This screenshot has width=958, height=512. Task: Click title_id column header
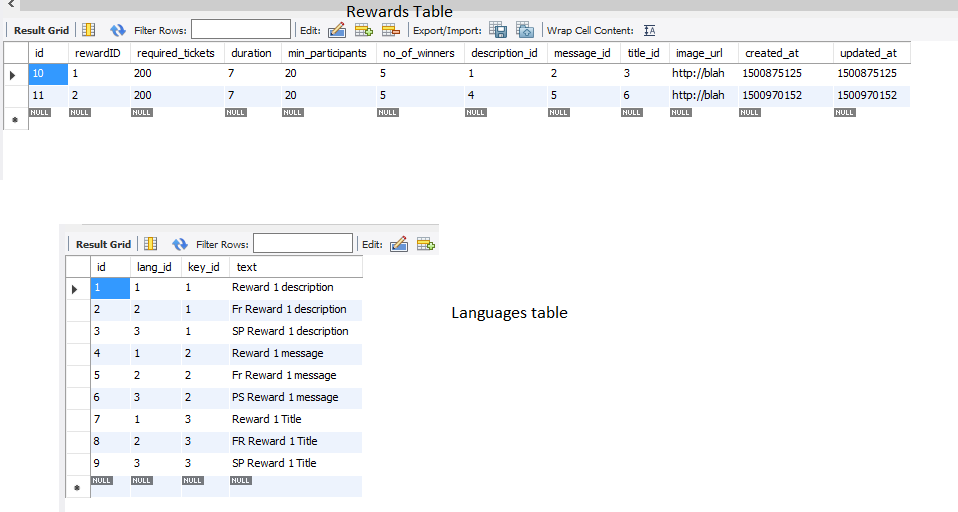645,53
